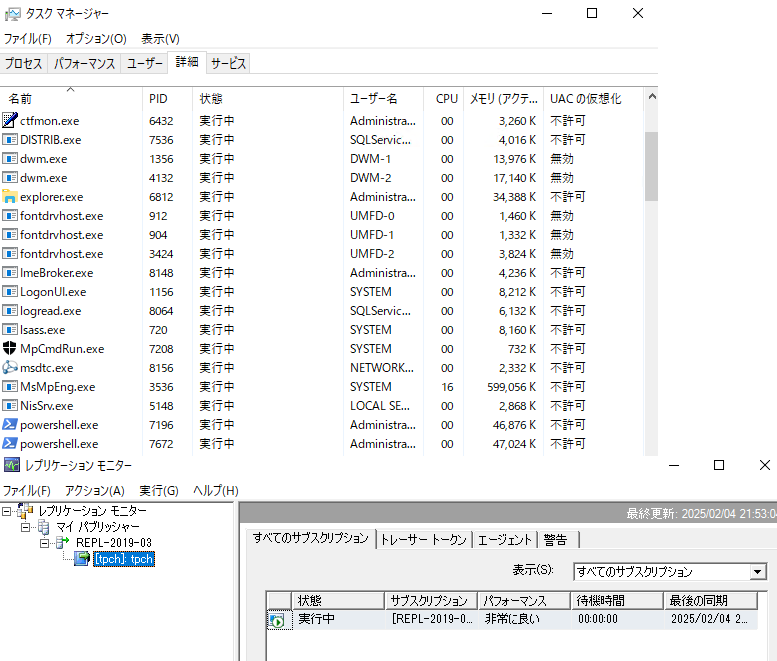The width and height of the screenshot is (777, 661).
Task: Click the explorer.exe folder icon
Action: (x=9, y=197)
